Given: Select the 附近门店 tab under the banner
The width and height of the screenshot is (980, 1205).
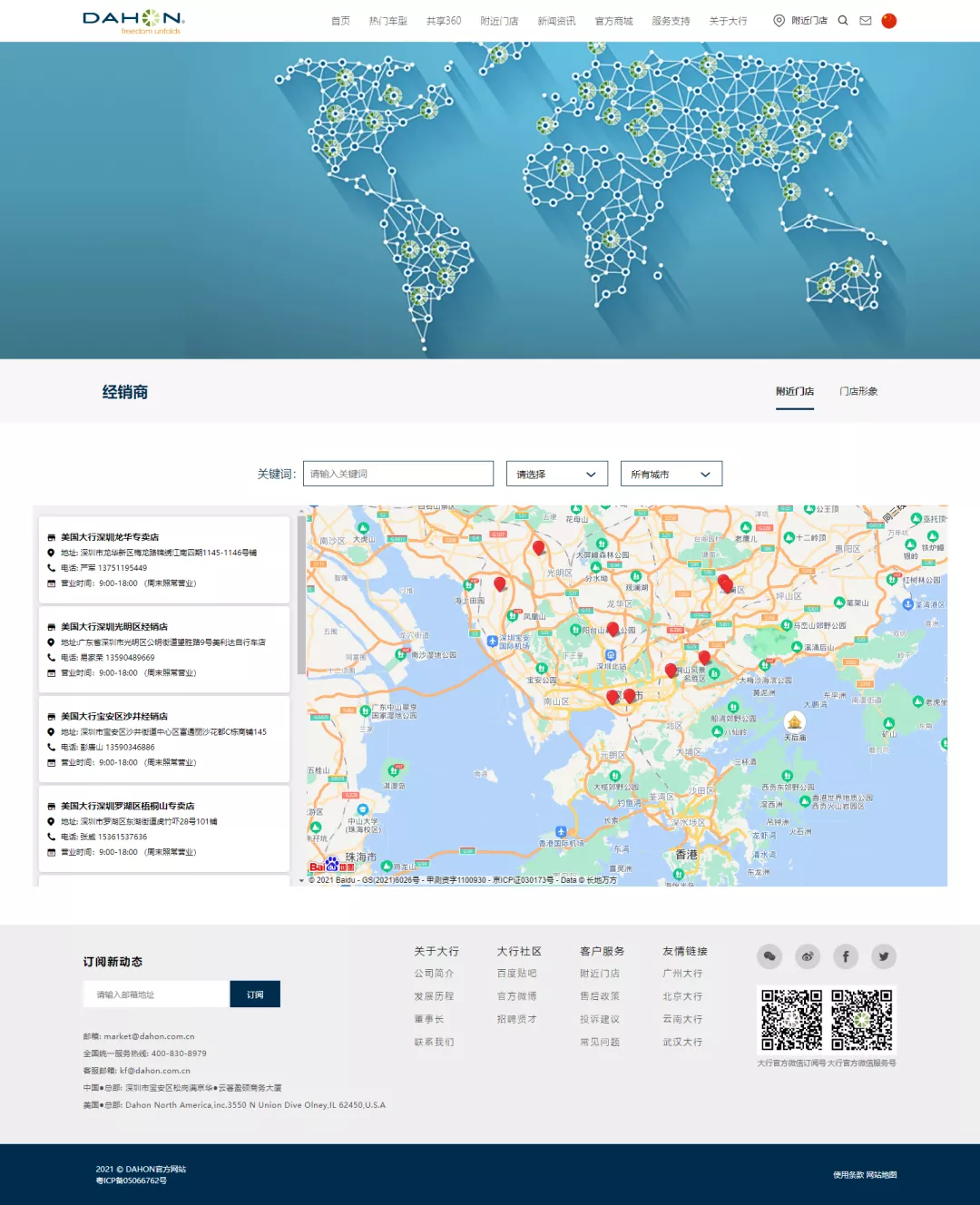Looking at the screenshot, I should (x=794, y=391).
